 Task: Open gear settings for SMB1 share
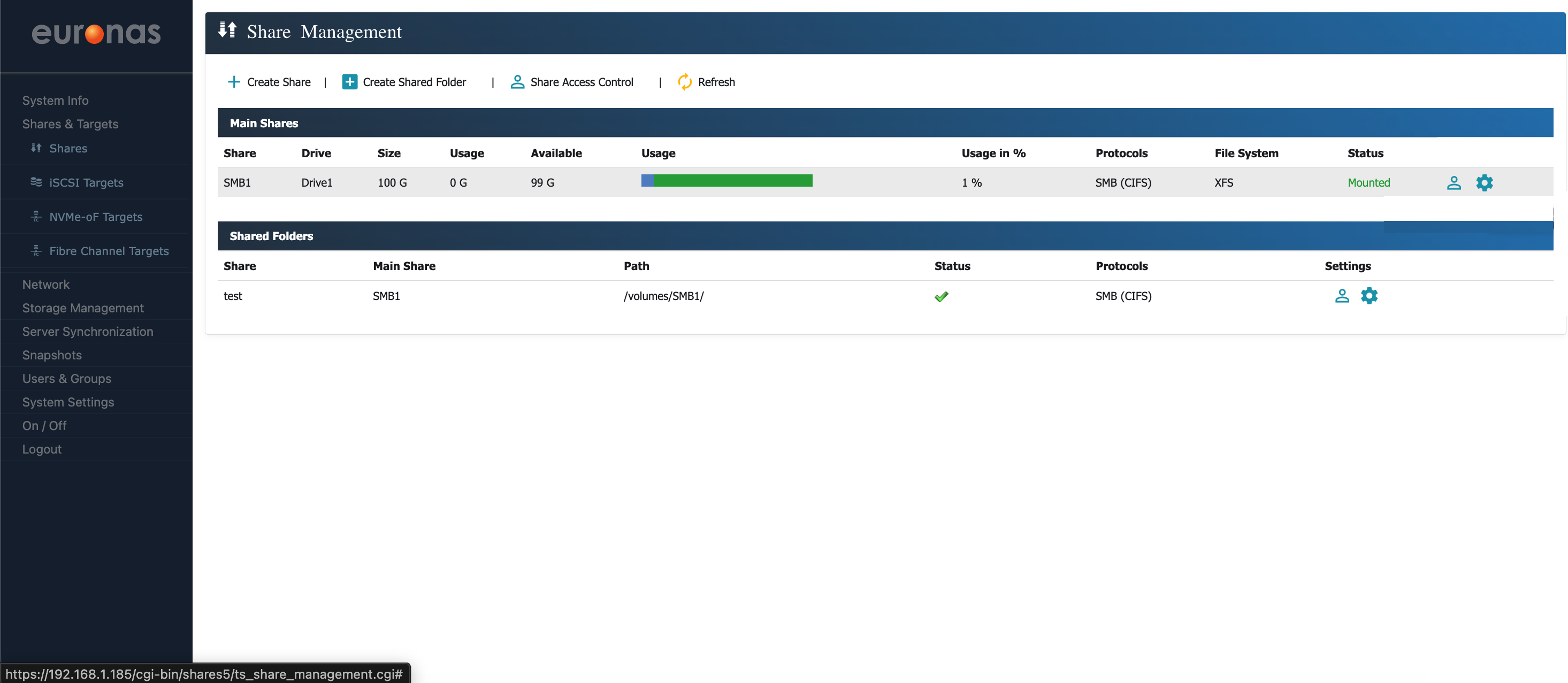click(1484, 182)
